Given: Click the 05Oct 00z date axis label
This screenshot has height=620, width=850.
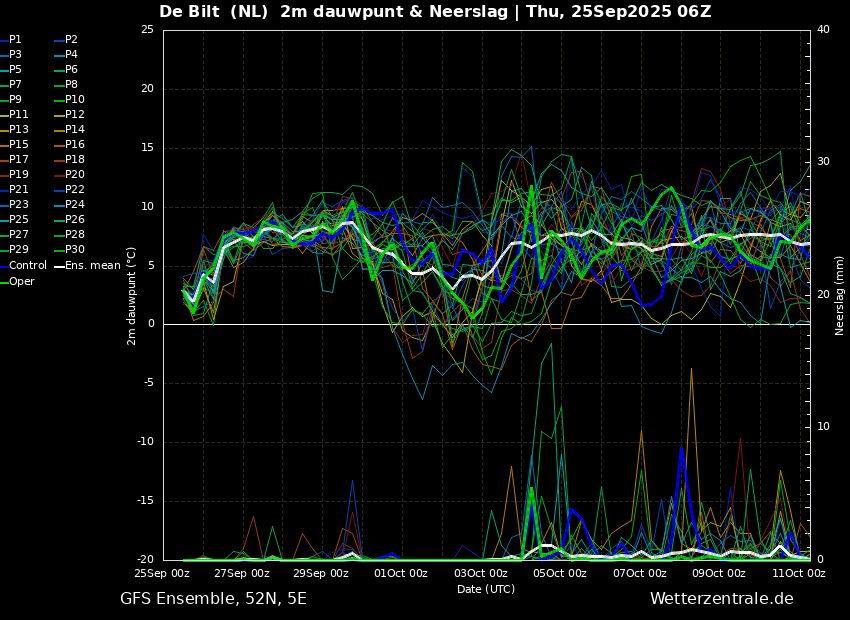Looking at the screenshot, I should click(x=559, y=573).
